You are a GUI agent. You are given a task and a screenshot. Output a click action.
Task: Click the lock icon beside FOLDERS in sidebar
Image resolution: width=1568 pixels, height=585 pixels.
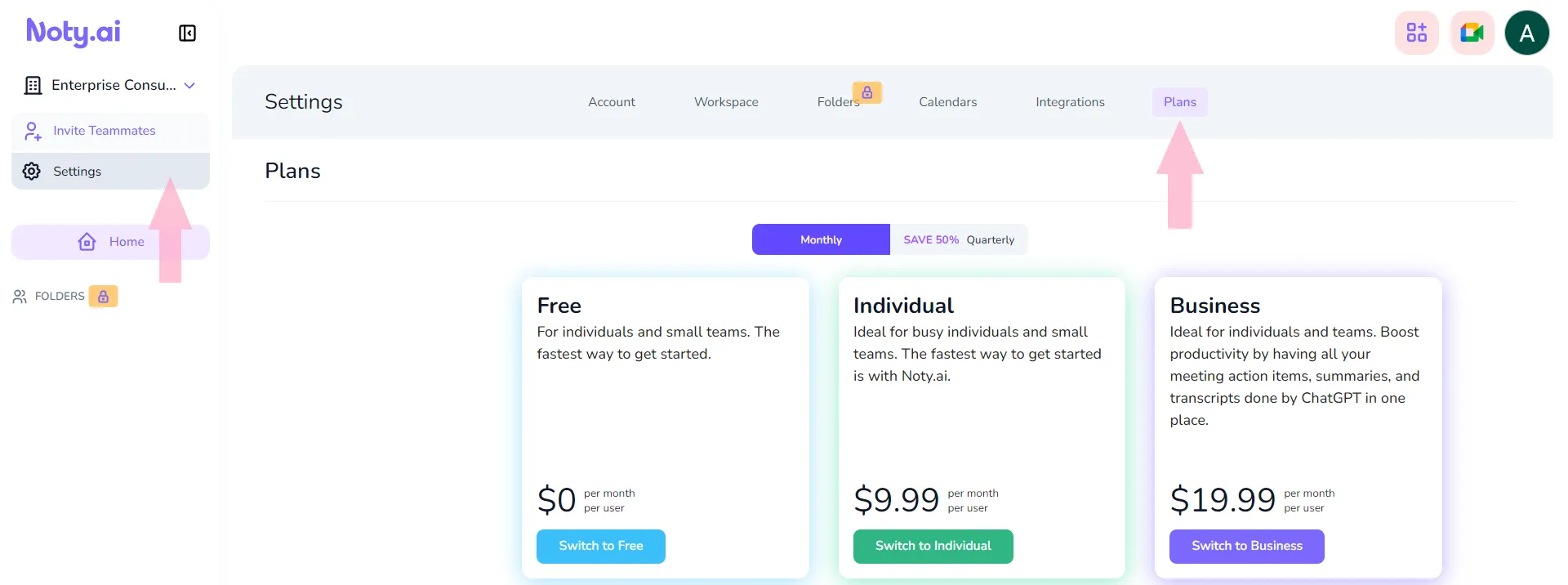(x=104, y=296)
